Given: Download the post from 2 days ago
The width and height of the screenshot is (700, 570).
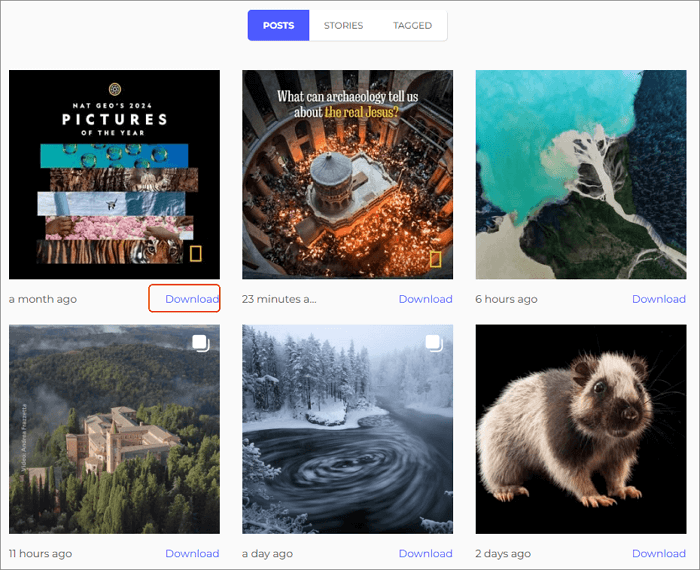Looking at the screenshot, I should coord(658,553).
